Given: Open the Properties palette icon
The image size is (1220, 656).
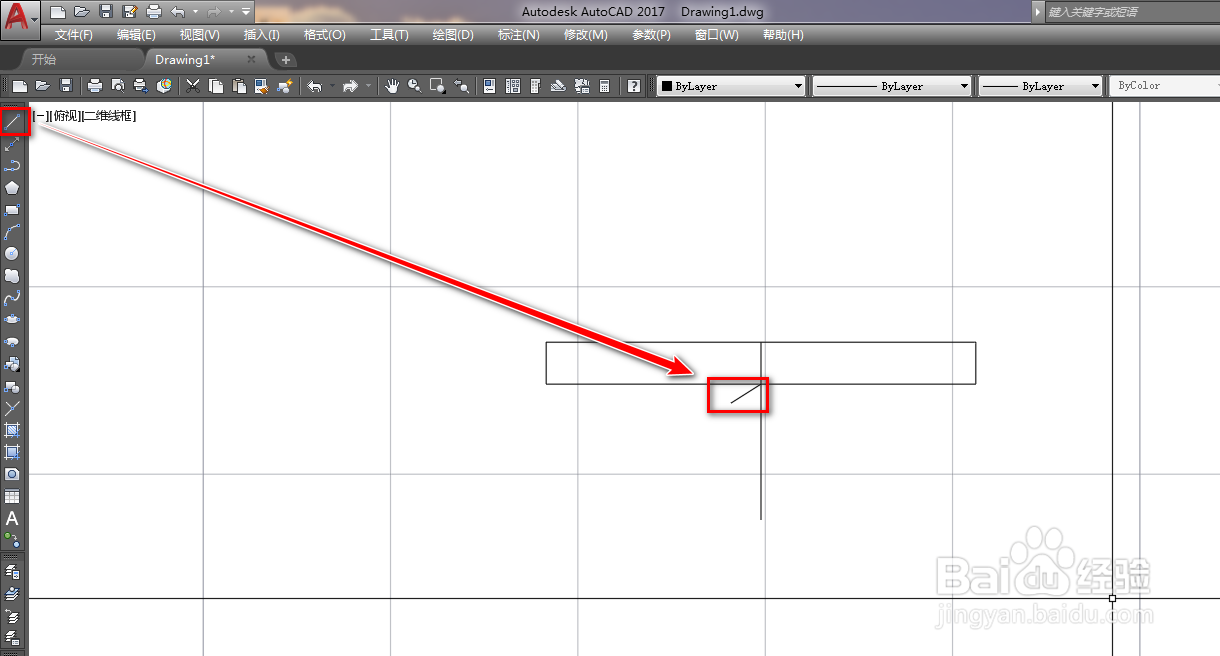Looking at the screenshot, I should (x=489, y=86).
